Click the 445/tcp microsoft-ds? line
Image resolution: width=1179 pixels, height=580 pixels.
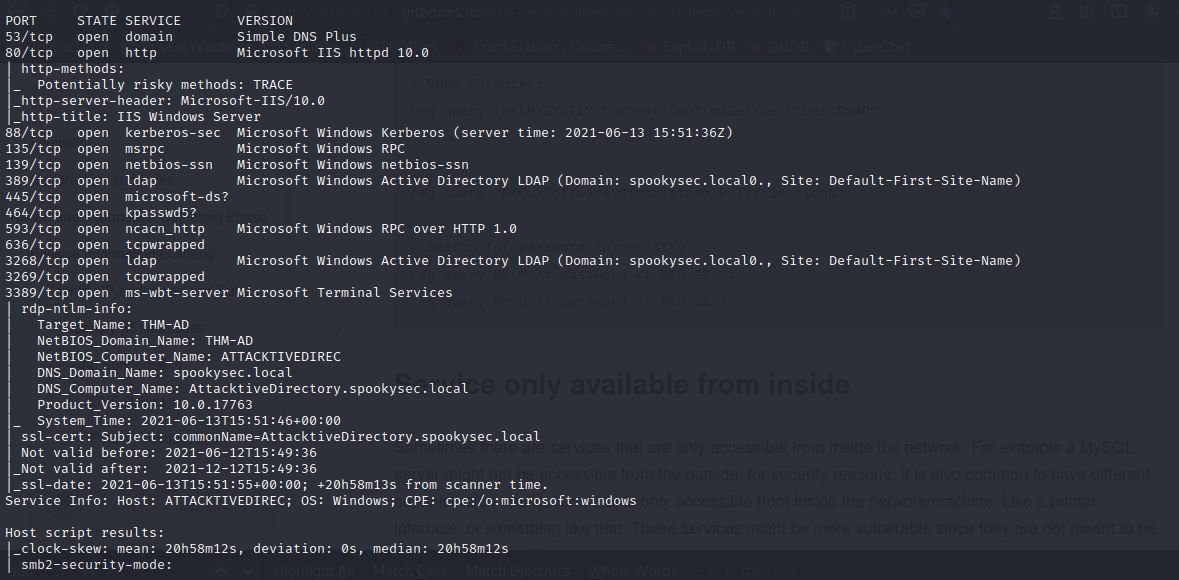coord(117,196)
